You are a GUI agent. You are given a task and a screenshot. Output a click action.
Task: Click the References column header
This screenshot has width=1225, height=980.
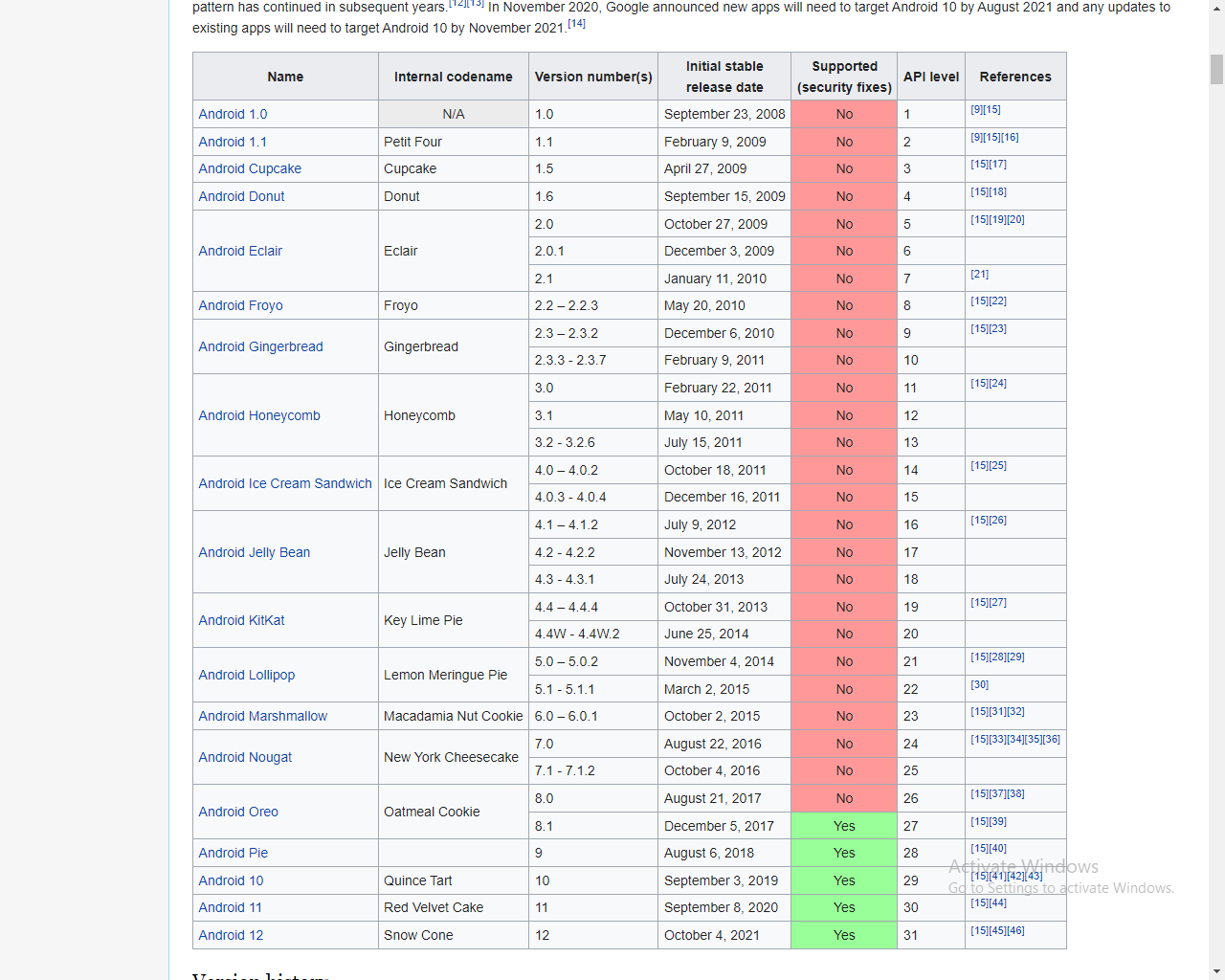[1015, 77]
